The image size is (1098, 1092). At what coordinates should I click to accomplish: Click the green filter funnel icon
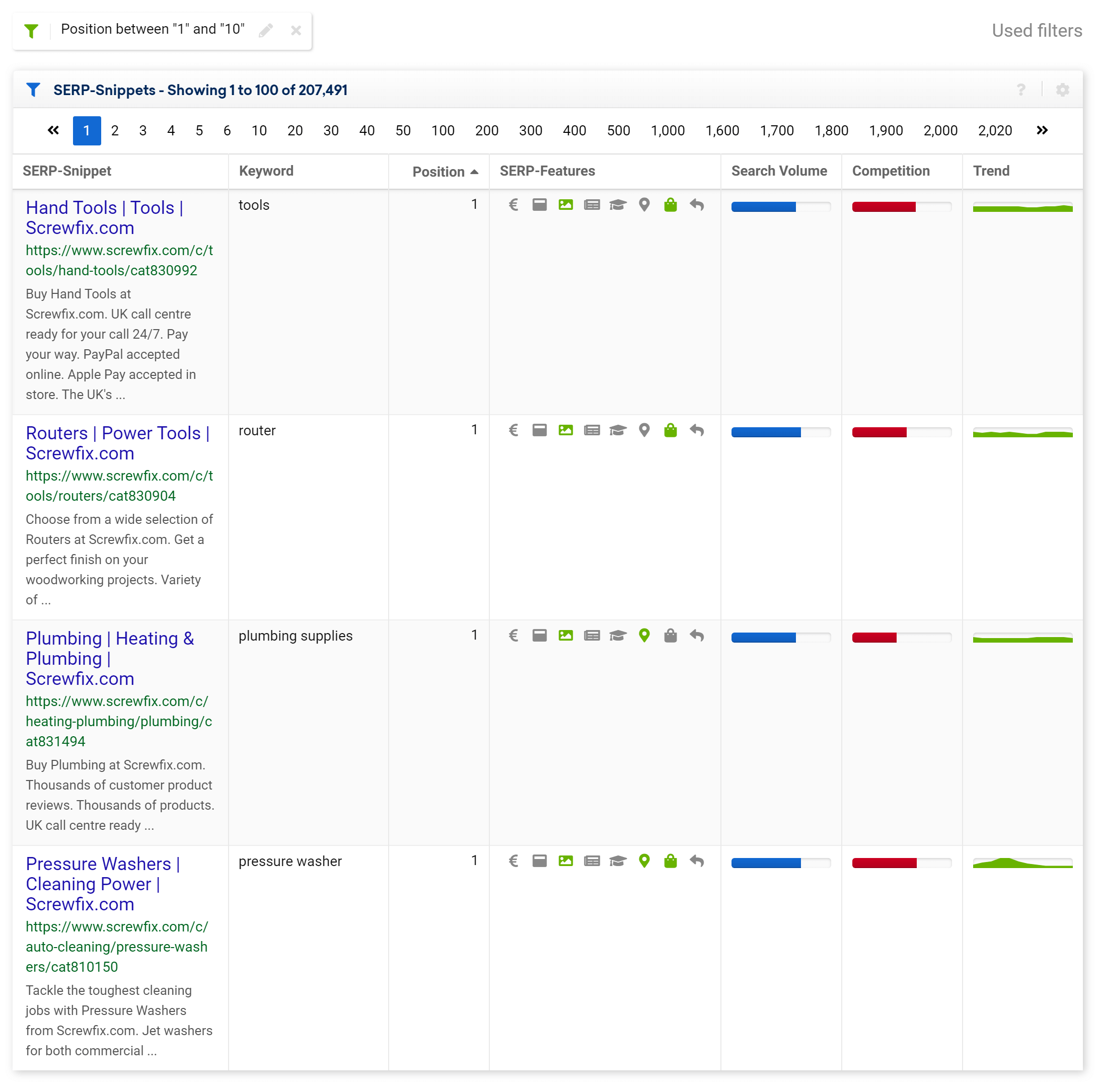click(x=32, y=31)
